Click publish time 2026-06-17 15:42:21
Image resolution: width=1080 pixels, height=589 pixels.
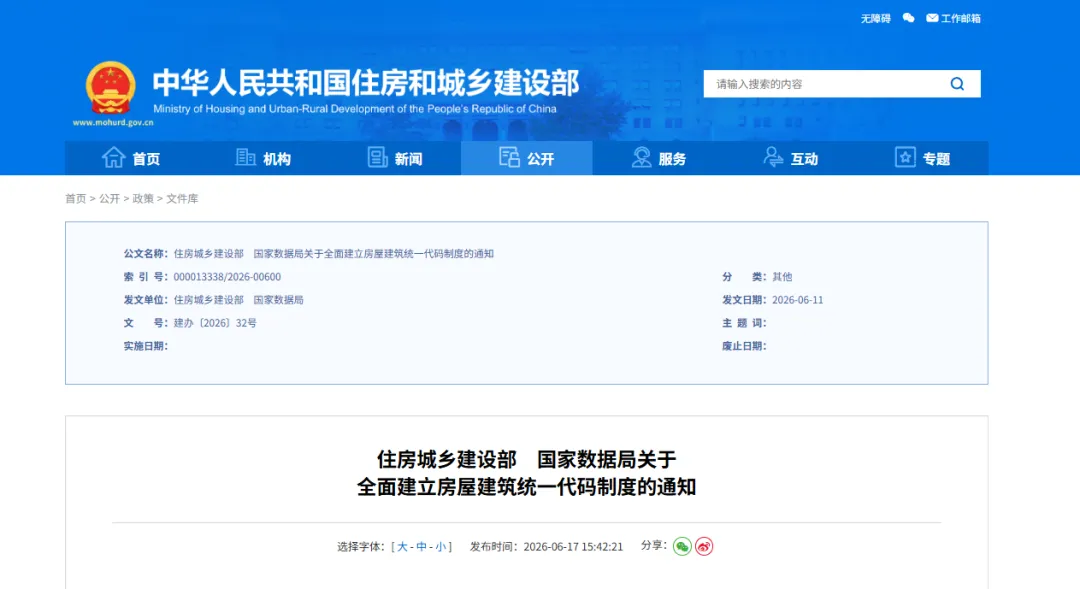pyautogui.click(x=573, y=547)
